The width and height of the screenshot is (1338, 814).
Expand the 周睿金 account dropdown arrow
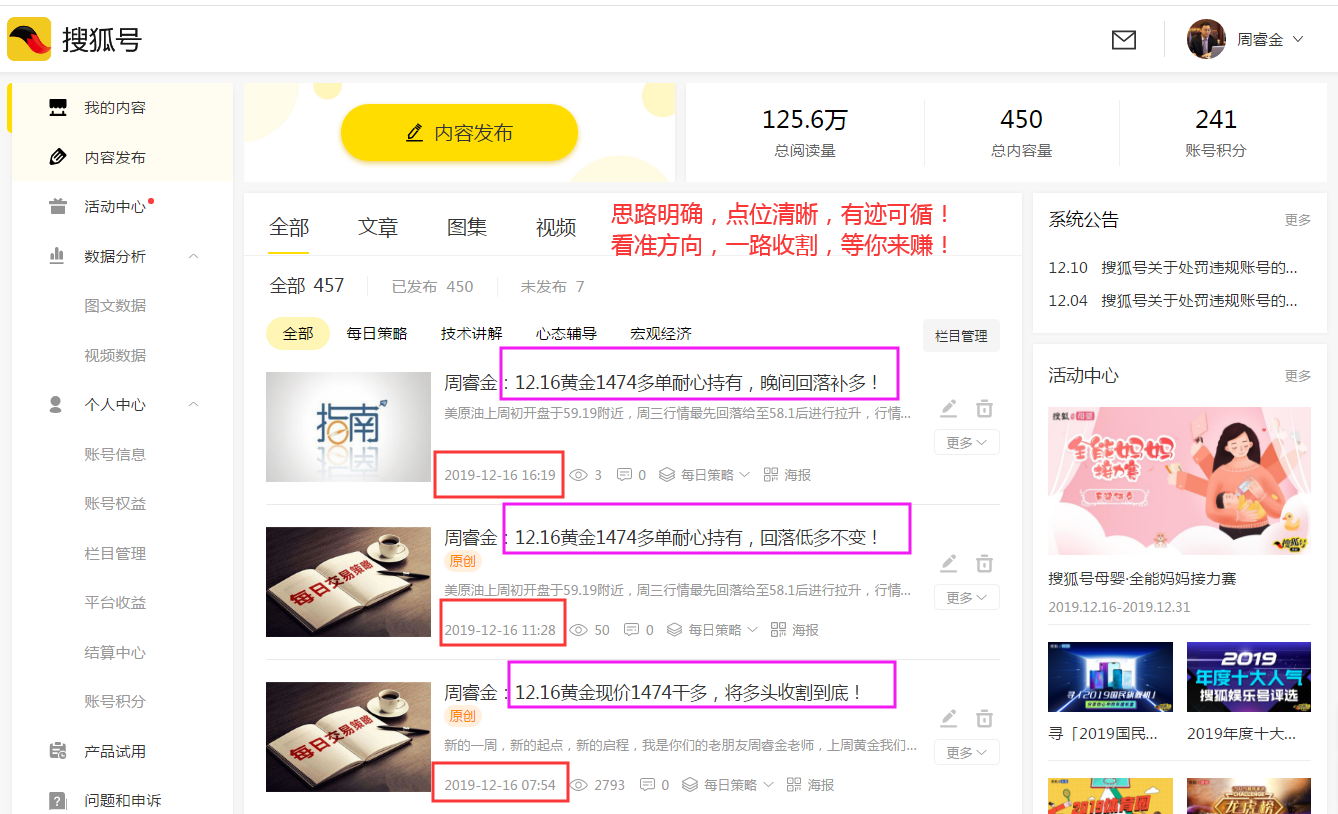pos(1298,39)
